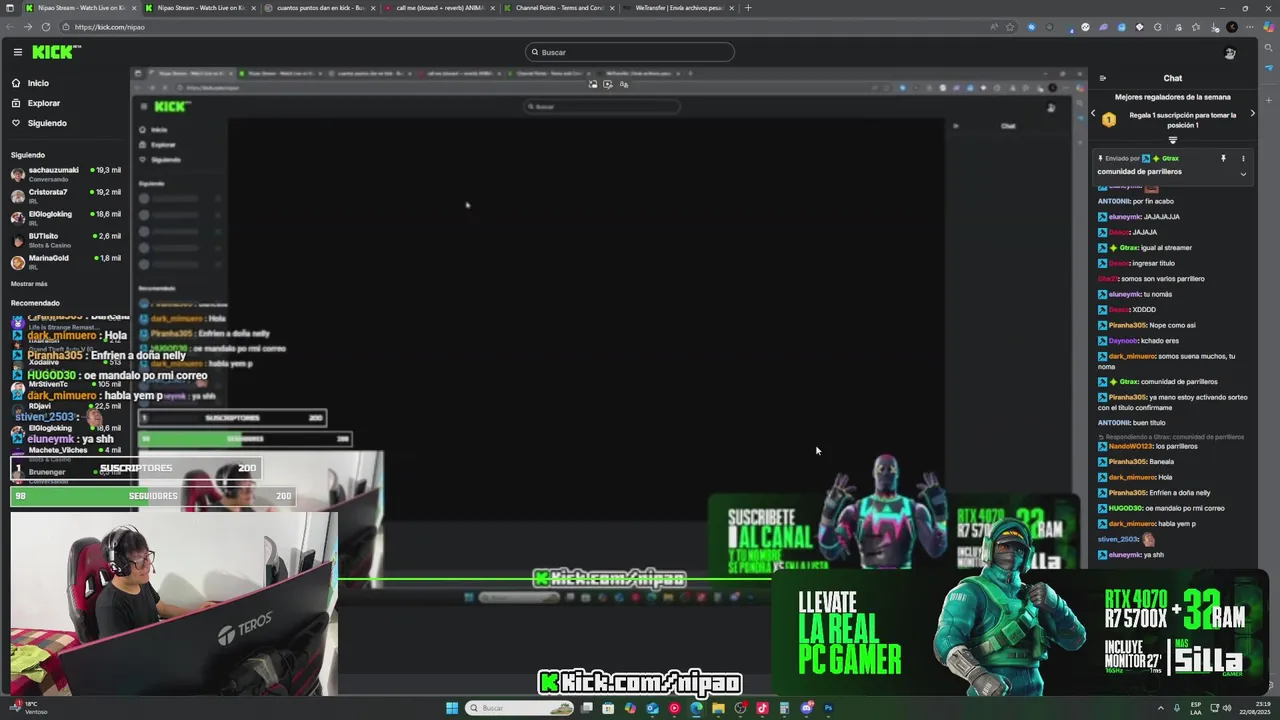Open the user profile avatar menu

point(1230,53)
